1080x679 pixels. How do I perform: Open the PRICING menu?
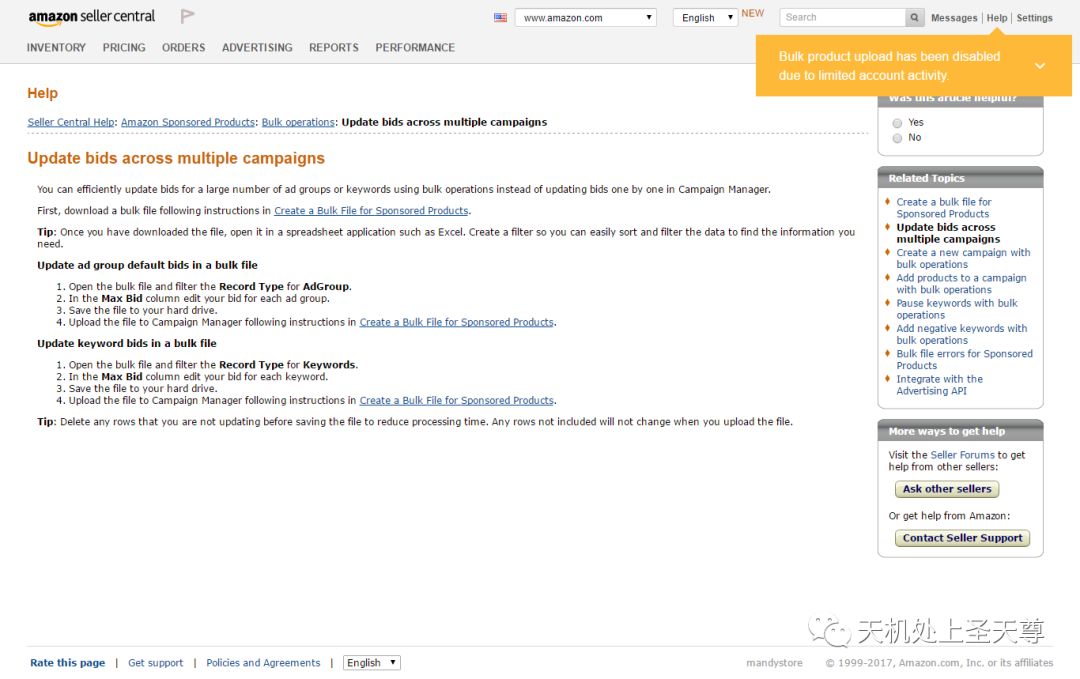pyautogui.click(x=124, y=48)
